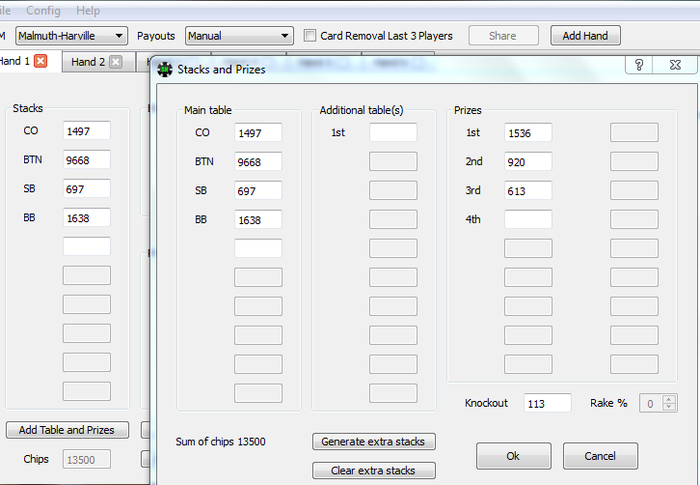Close the Stacks and Prizes dialog
This screenshot has height=485, width=700.
675,64
